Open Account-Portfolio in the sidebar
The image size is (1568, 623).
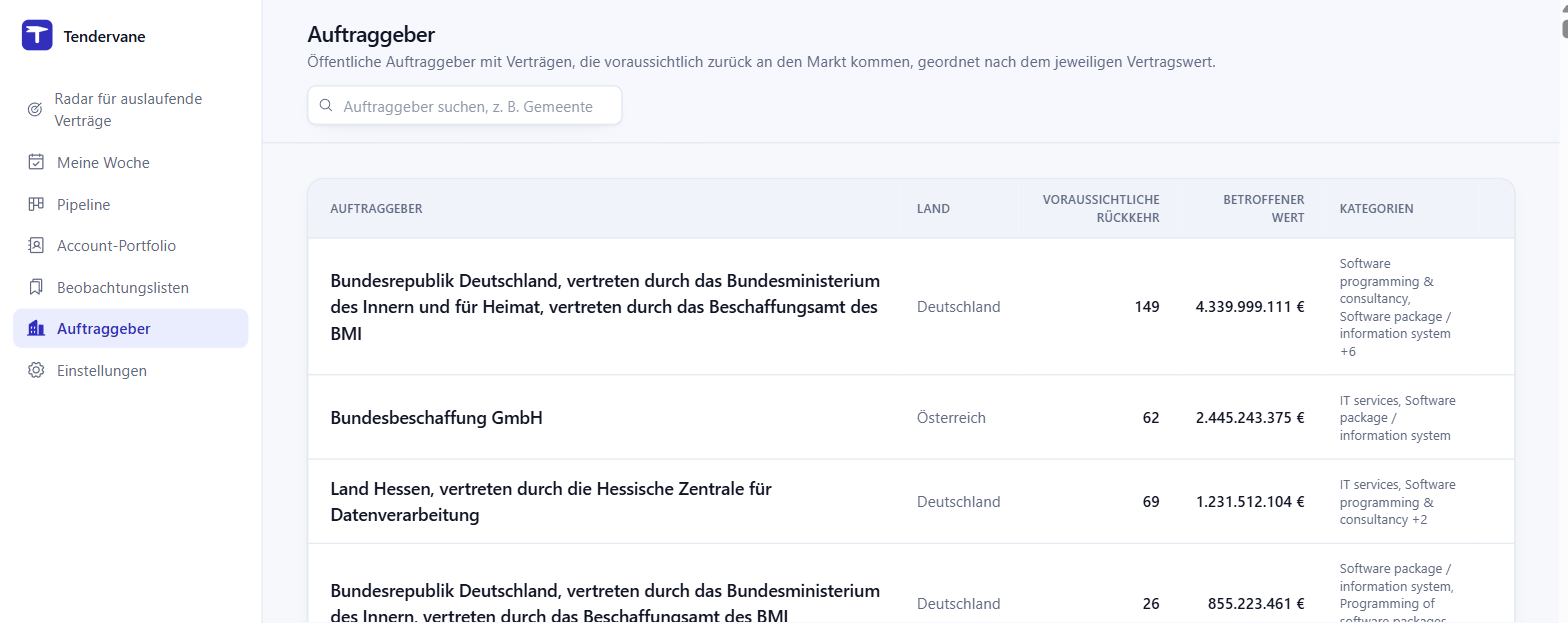[130, 245]
